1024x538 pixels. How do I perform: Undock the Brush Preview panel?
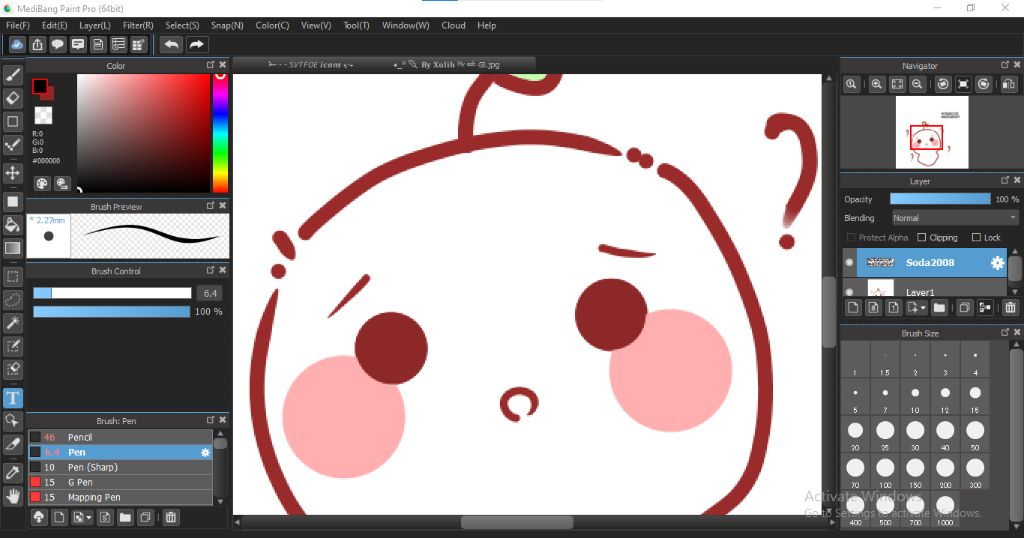(210, 205)
